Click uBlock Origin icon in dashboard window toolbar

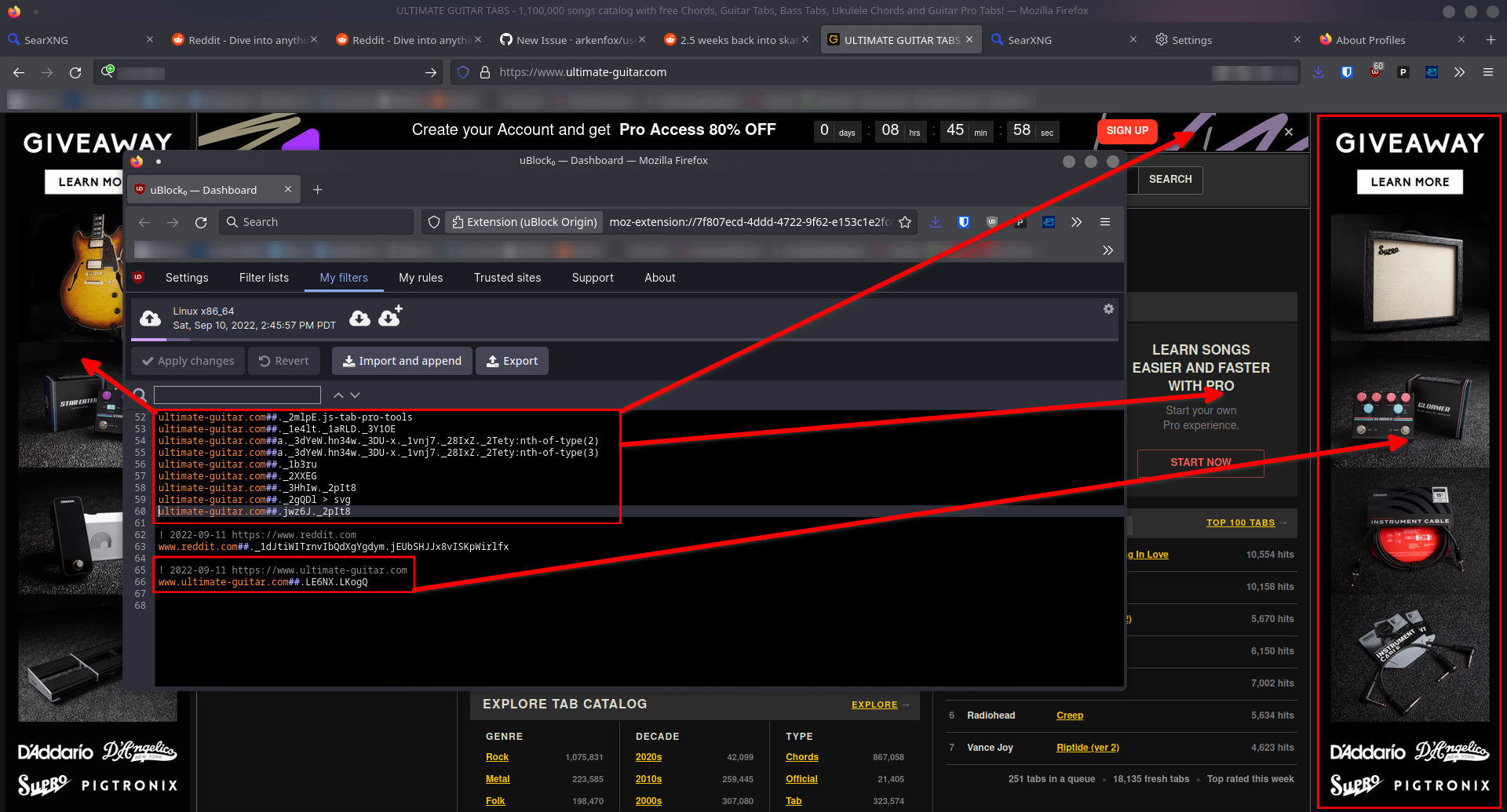tap(991, 222)
